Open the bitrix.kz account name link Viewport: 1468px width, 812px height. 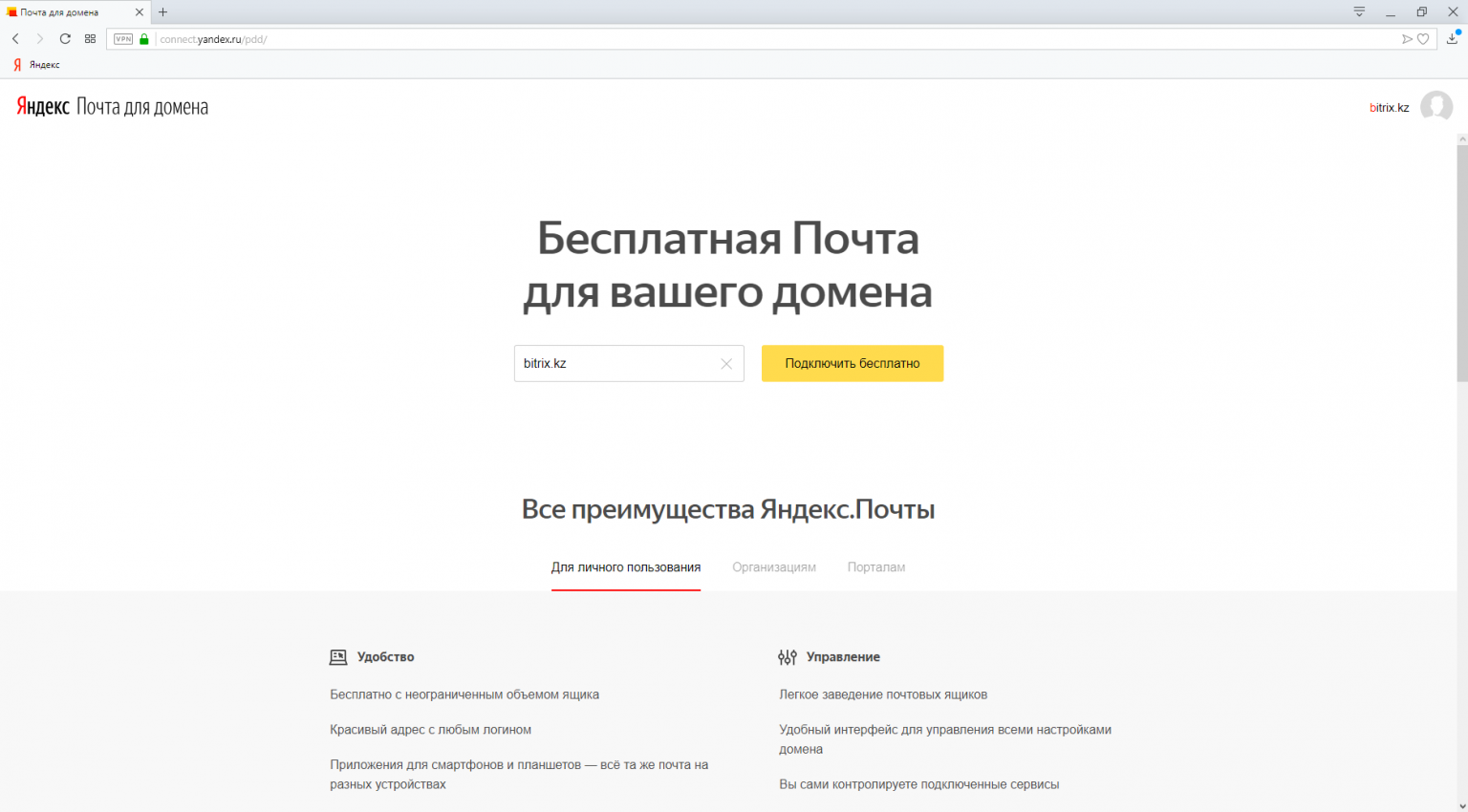[1390, 107]
